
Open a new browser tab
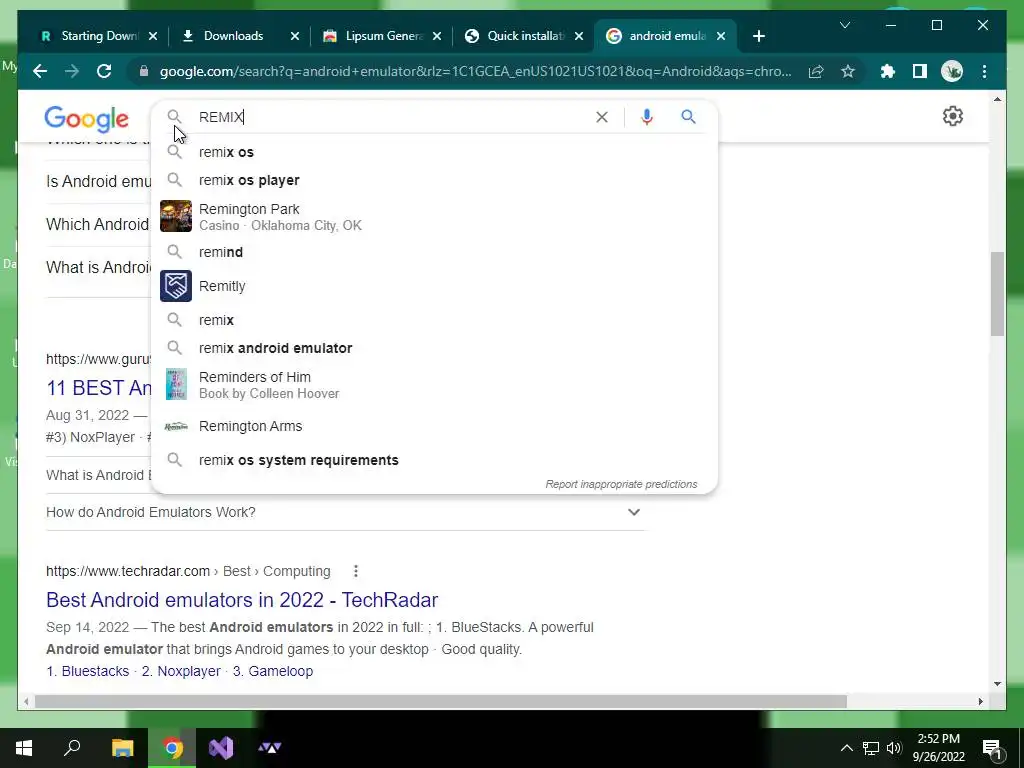coord(758,36)
